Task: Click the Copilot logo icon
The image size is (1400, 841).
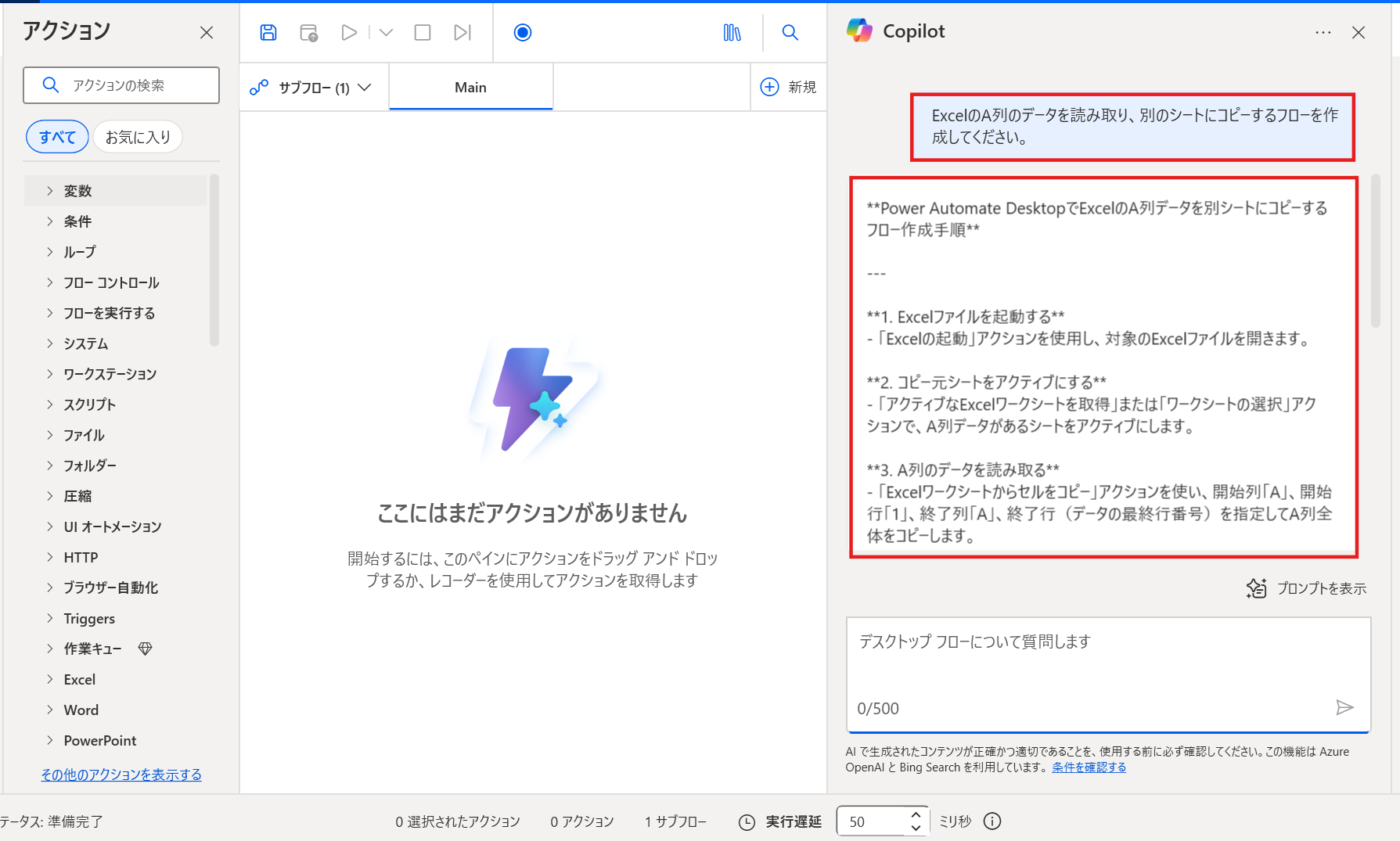Action: [x=859, y=31]
